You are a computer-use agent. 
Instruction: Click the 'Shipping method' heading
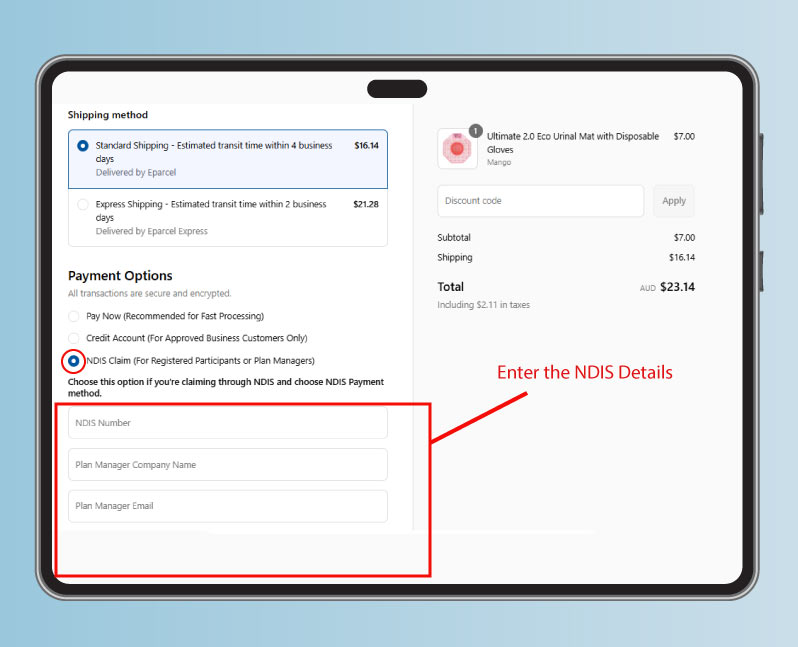click(108, 115)
